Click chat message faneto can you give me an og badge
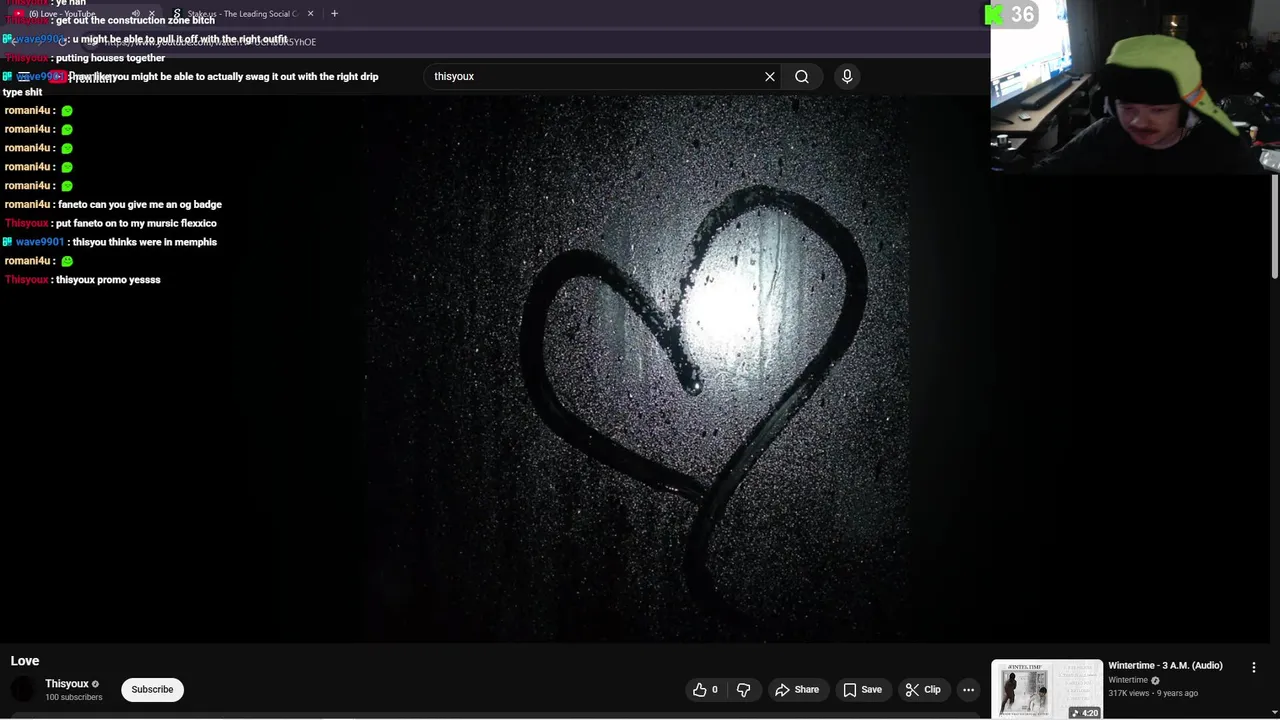 (x=140, y=205)
